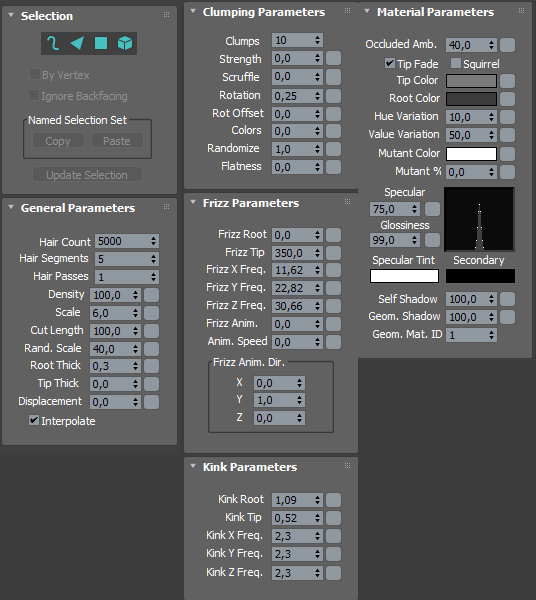Image resolution: width=536 pixels, height=600 pixels.
Task: Collapse the General Parameters rollout
Action: [11, 207]
